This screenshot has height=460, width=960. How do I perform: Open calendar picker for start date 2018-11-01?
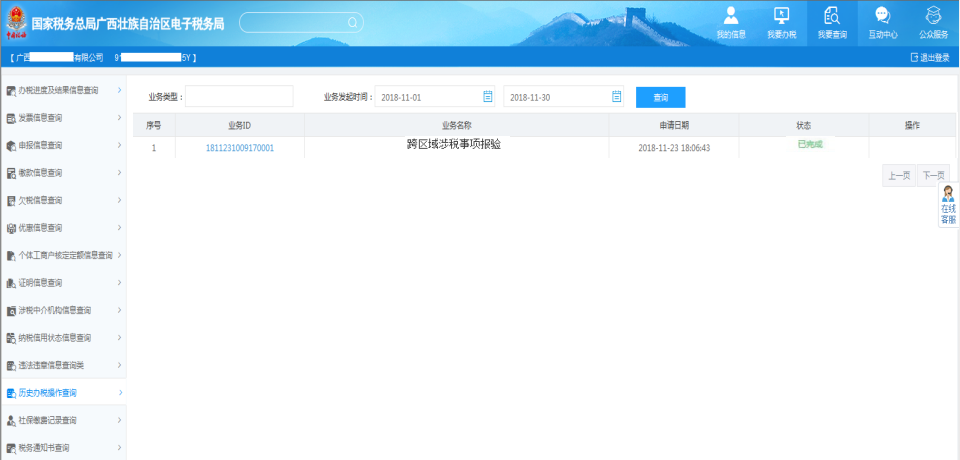pyautogui.click(x=488, y=96)
